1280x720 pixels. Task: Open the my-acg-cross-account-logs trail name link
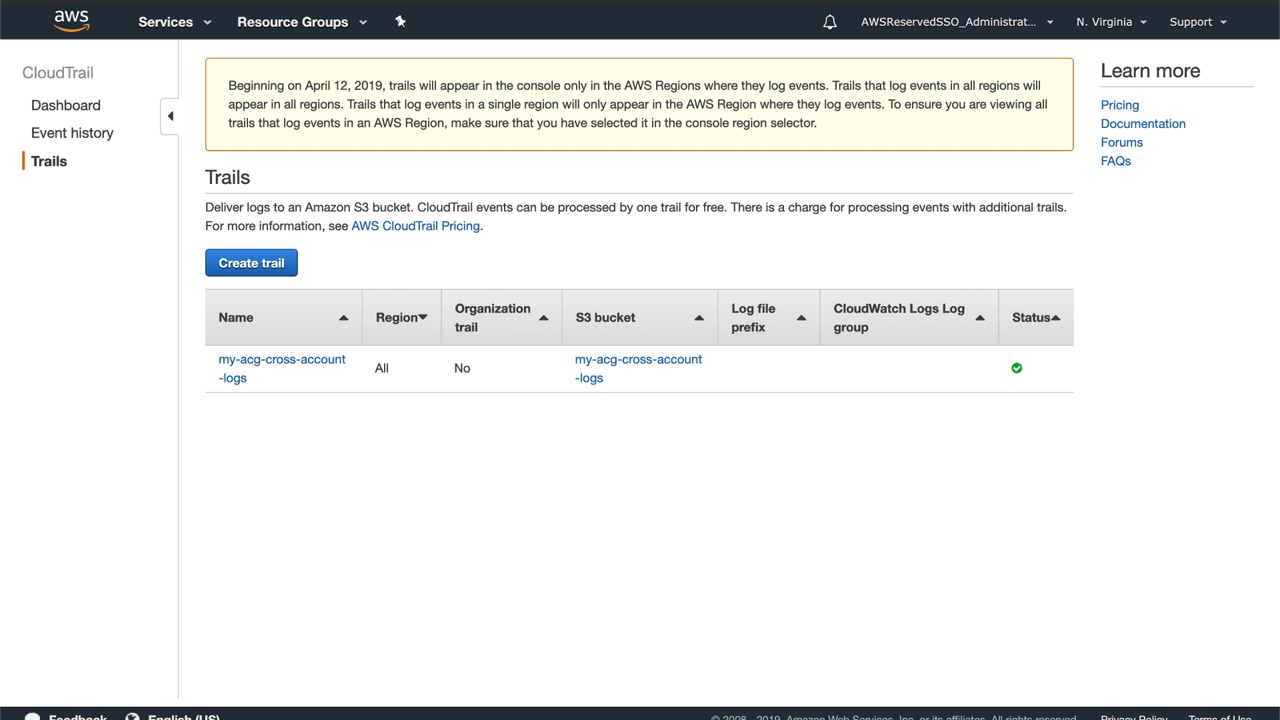(282, 368)
